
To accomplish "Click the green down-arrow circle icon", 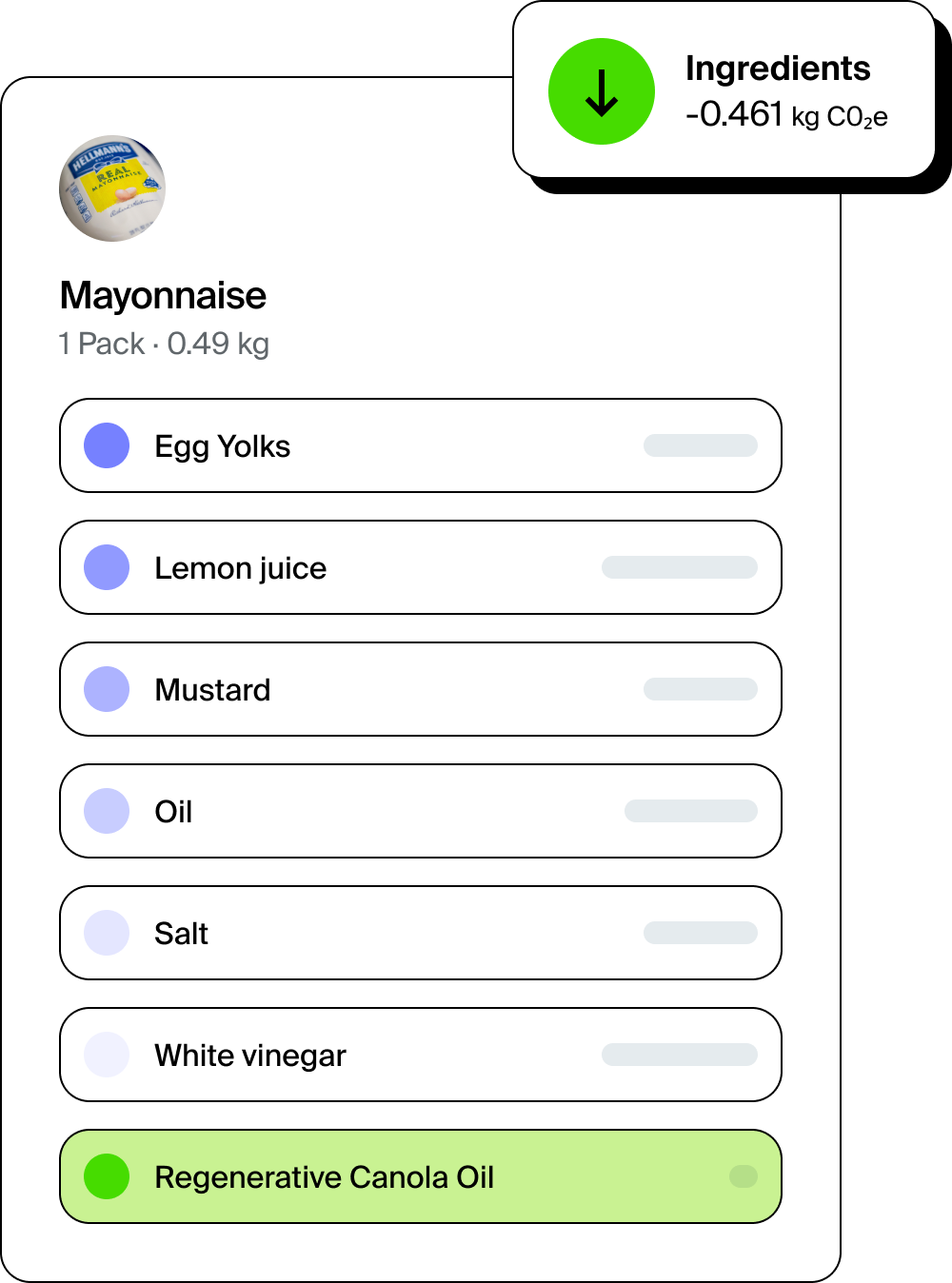I will pyautogui.click(x=602, y=91).
